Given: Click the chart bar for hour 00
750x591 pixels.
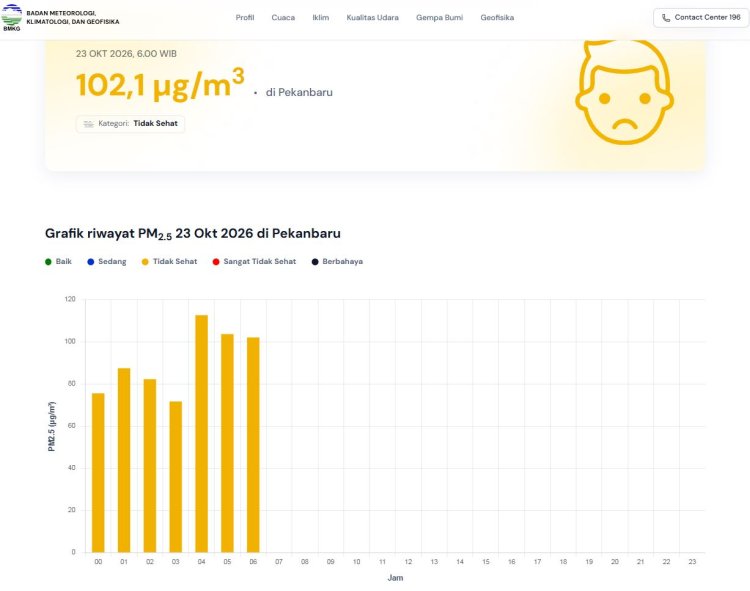Looking at the screenshot, I should pyautogui.click(x=98, y=472).
